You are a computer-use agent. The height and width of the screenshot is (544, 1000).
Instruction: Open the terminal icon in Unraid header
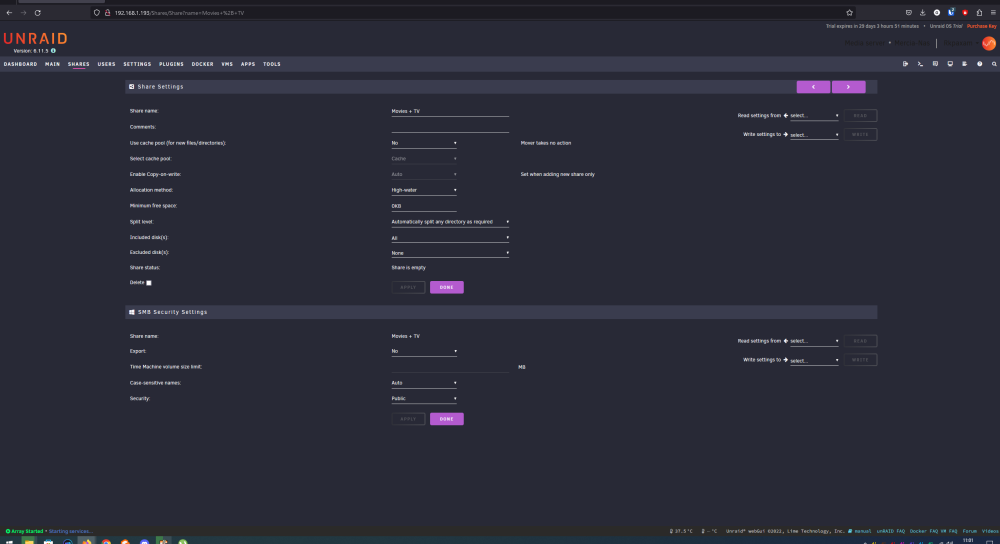click(x=920, y=64)
